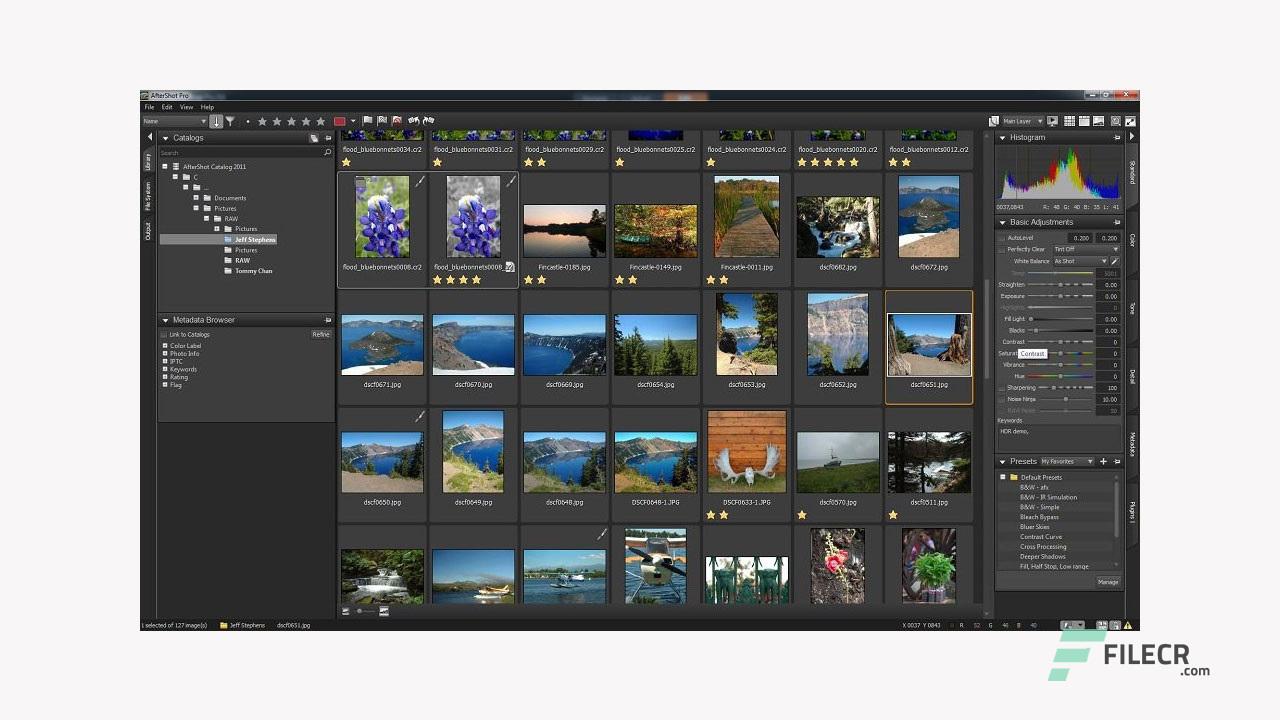Click the Manage presets button
Screen dimensions: 1280x720
[x=1108, y=582]
